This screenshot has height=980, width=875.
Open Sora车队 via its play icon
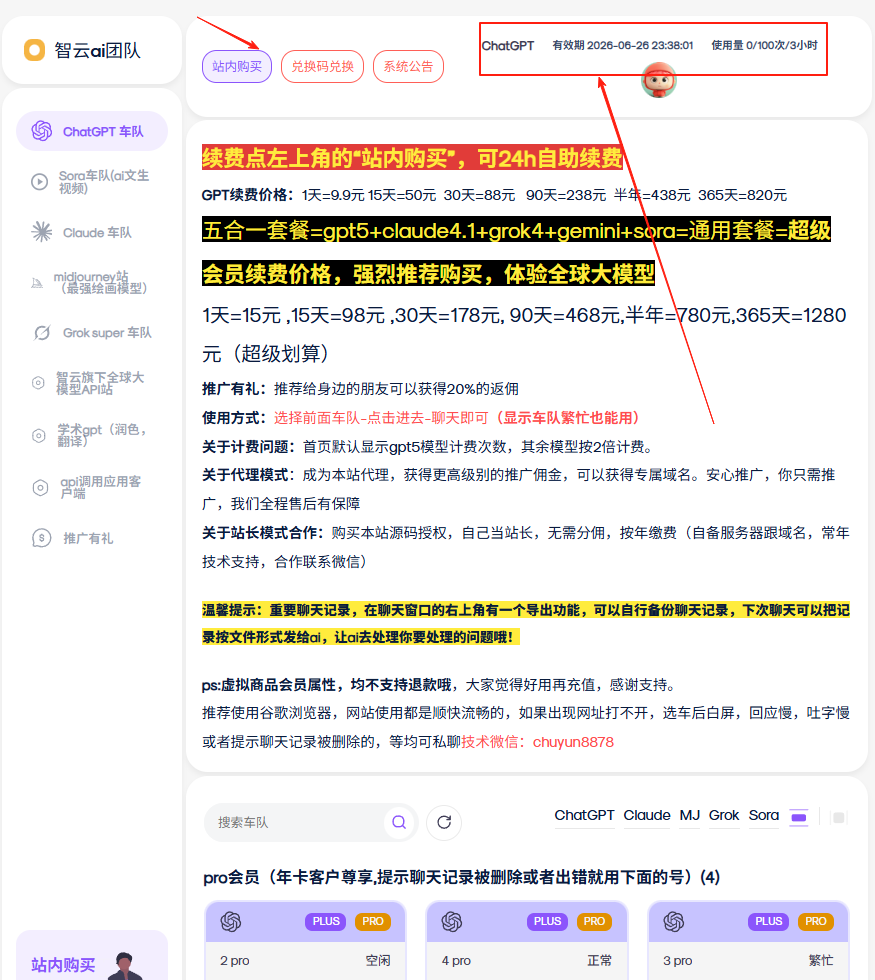(39, 182)
